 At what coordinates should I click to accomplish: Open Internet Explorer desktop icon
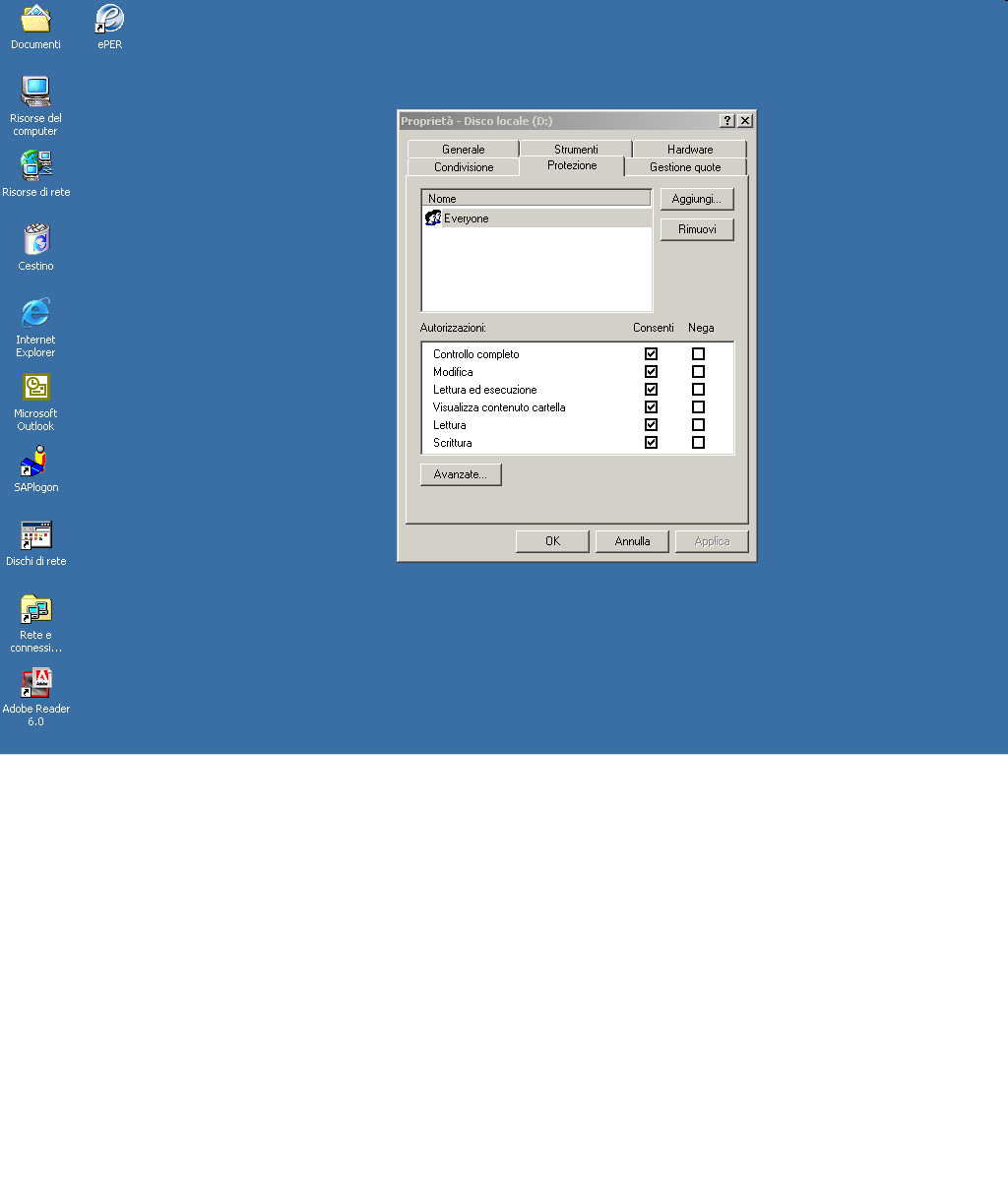pyautogui.click(x=35, y=313)
